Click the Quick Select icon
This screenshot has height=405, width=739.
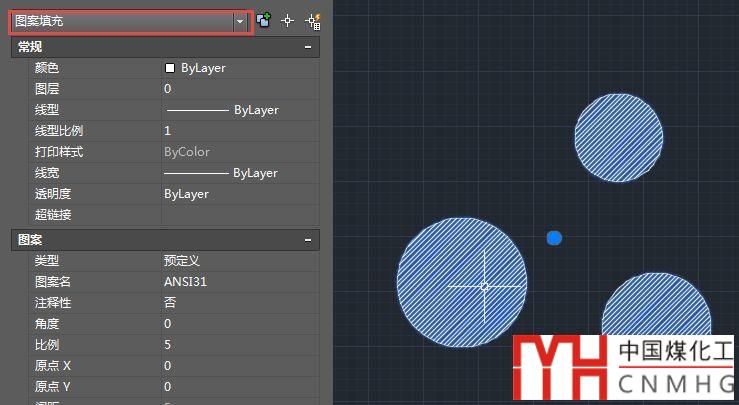[311, 21]
